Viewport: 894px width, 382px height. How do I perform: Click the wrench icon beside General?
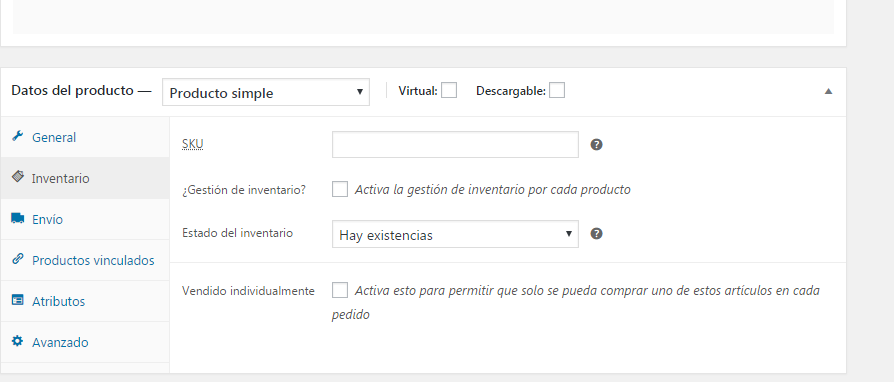18,136
